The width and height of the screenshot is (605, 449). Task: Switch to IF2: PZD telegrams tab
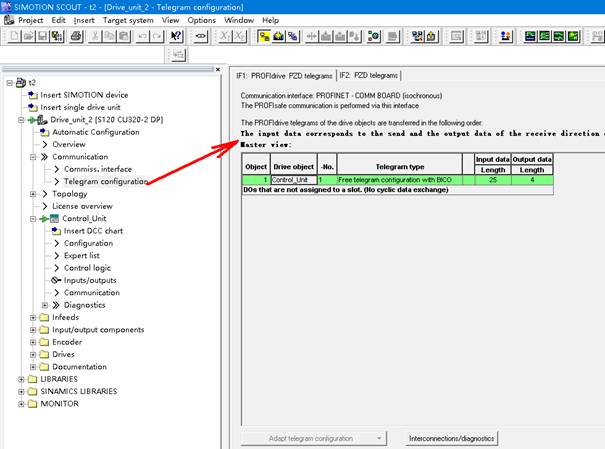(368, 75)
